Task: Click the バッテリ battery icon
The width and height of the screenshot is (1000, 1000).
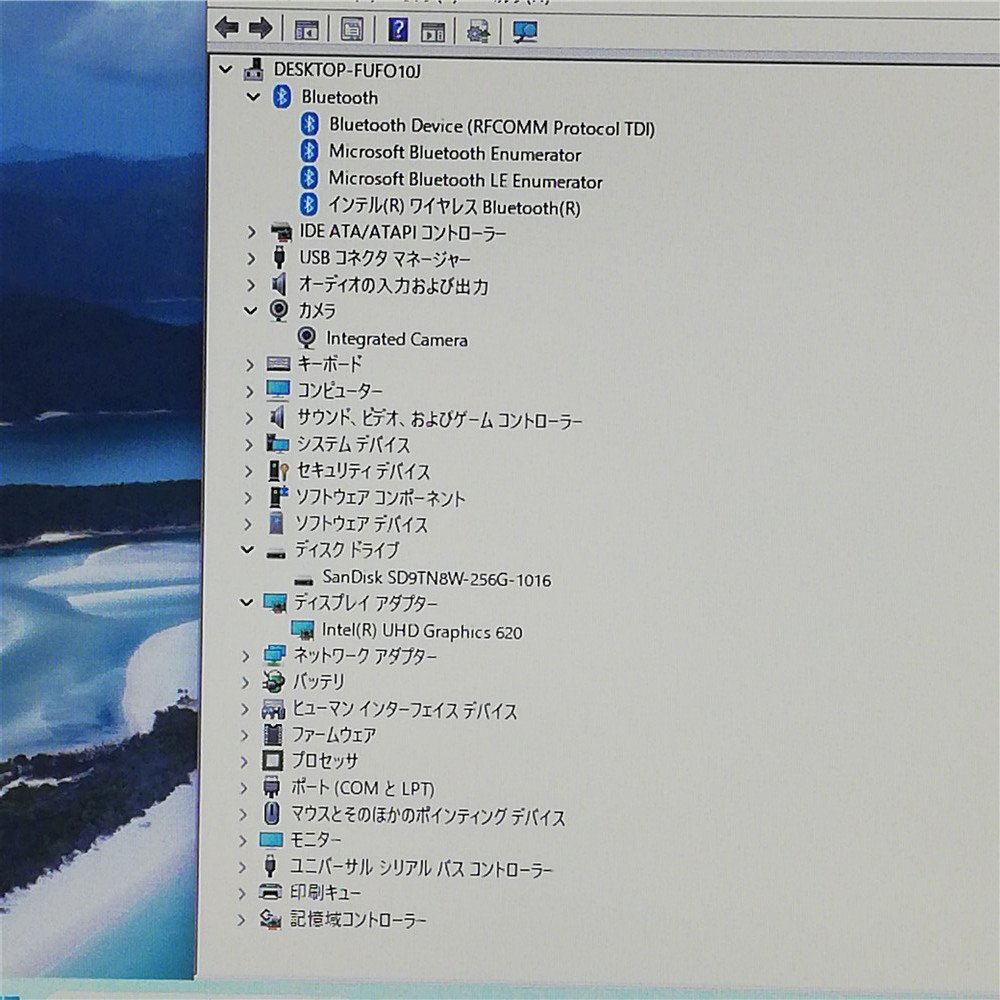Action: click(x=274, y=682)
